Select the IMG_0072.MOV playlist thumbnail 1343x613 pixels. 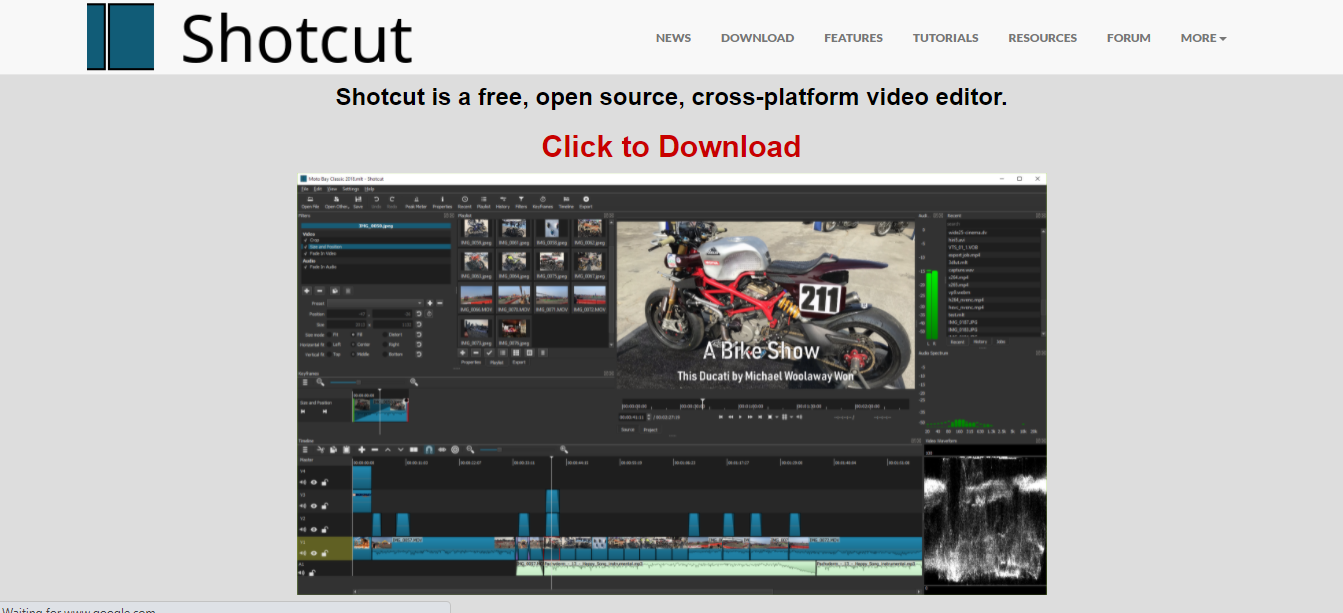pyautogui.click(x=589, y=299)
